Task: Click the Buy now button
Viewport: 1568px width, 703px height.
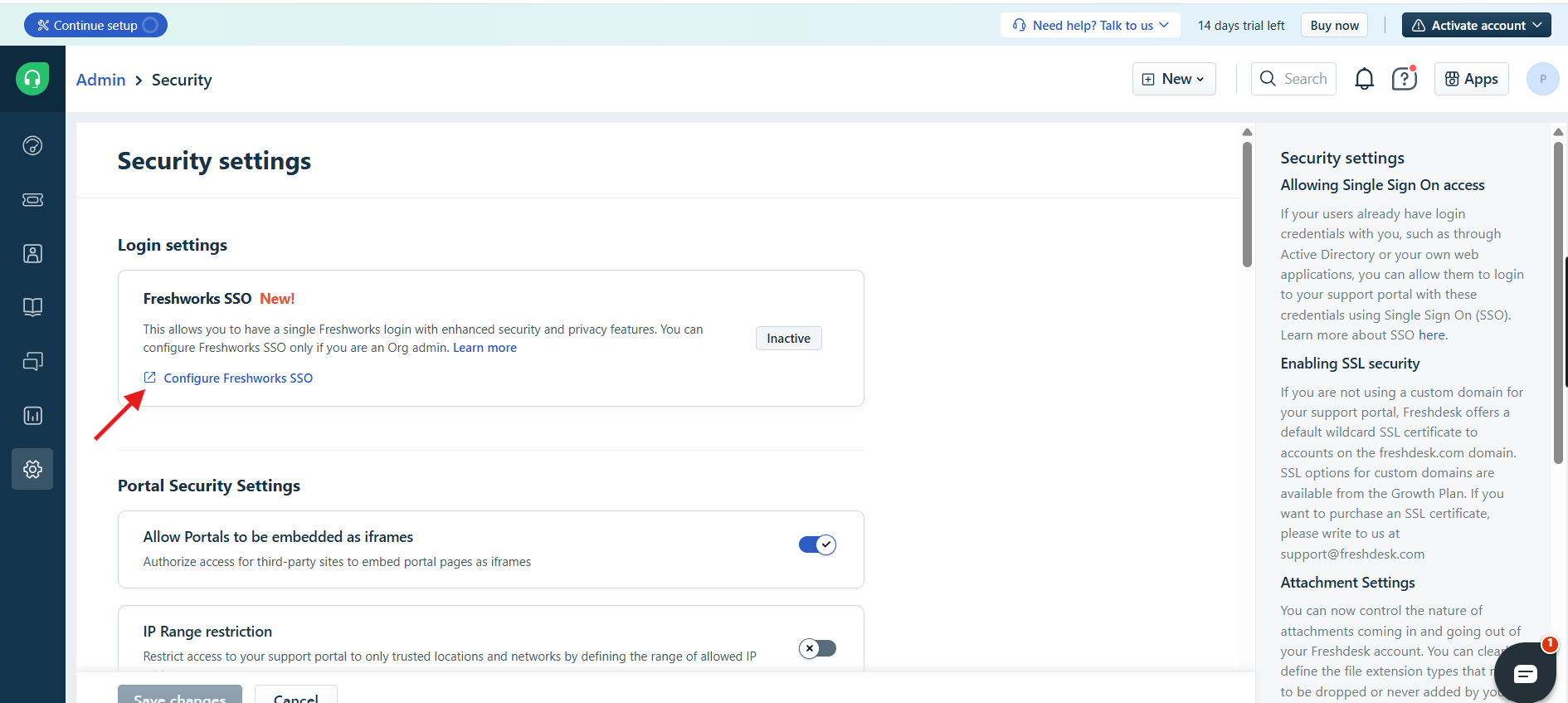Action: coord(1334,25)
